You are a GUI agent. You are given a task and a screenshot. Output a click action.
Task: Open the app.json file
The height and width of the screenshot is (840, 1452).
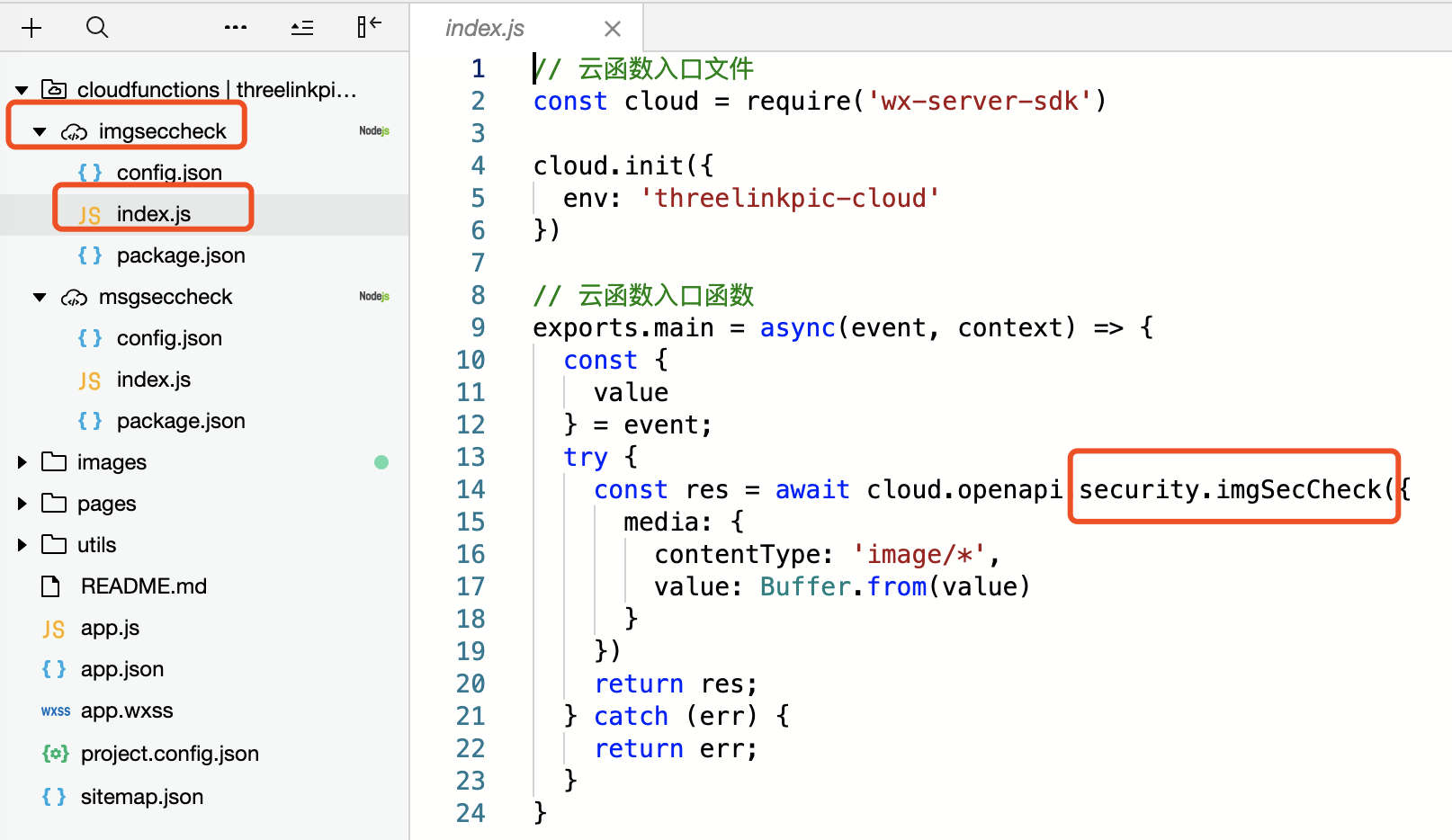coord(122,669)
